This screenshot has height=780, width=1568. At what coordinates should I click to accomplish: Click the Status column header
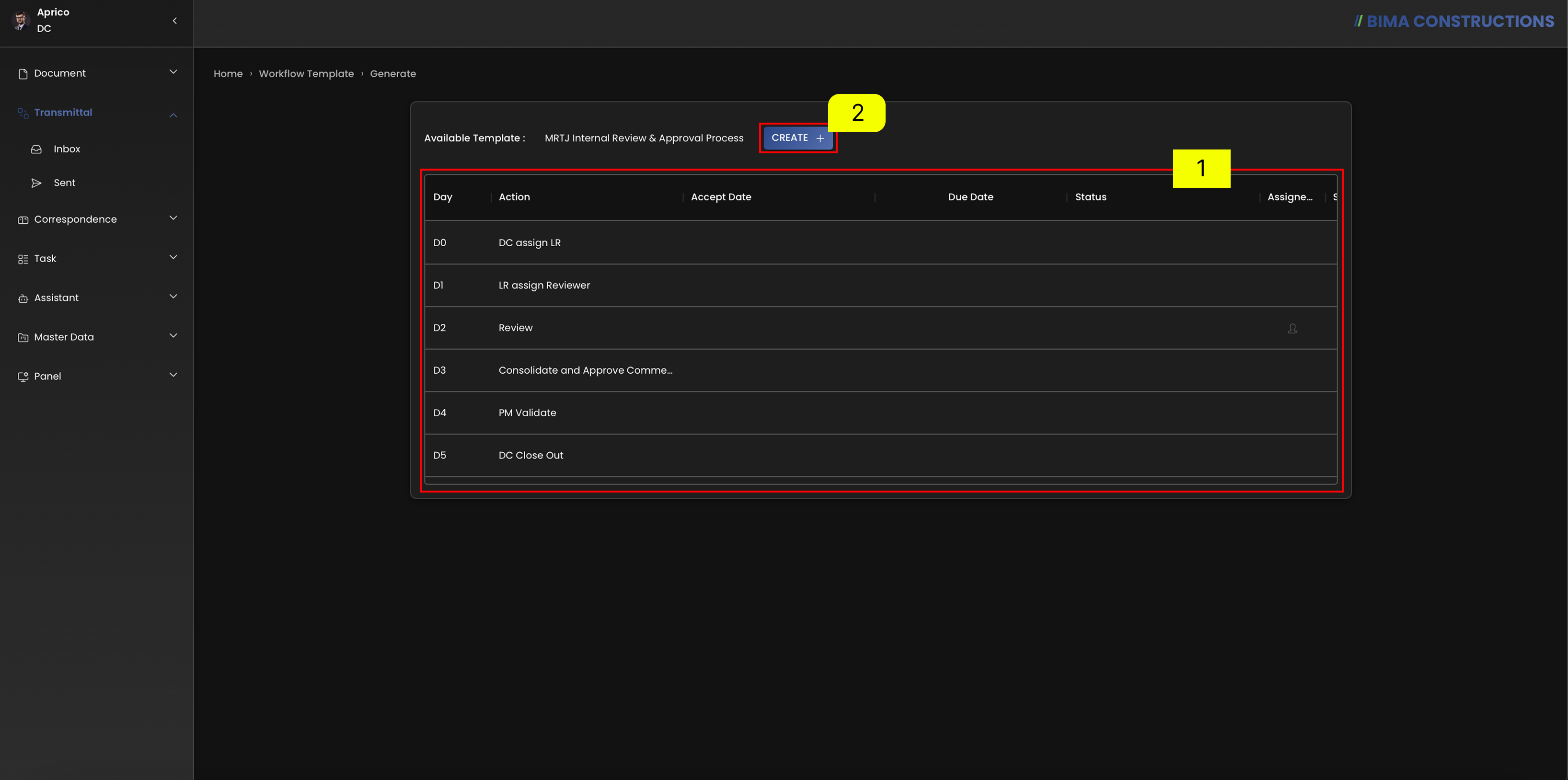click(x=1091, y=197)
